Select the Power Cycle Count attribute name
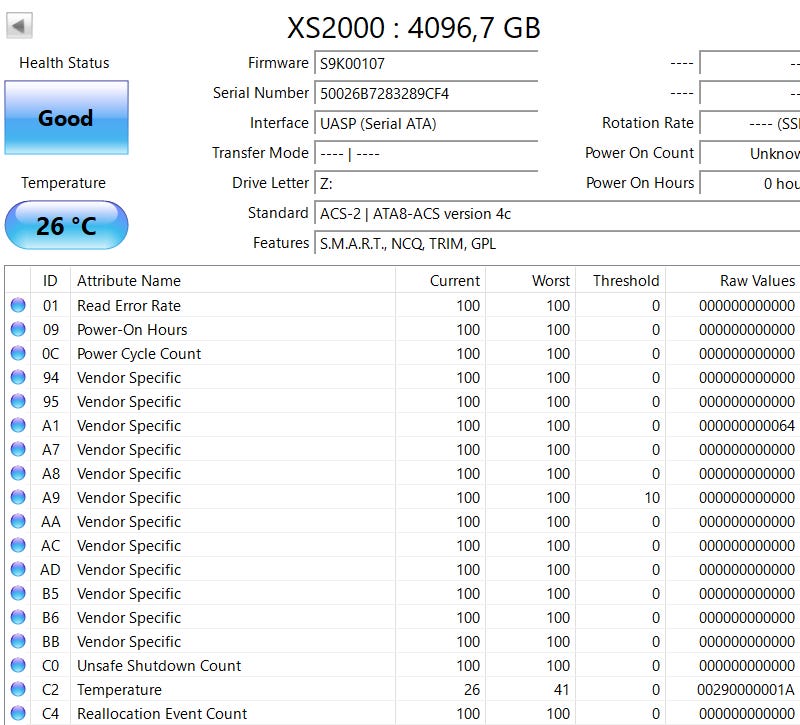The image size is (800, 725). click(139, 354)
